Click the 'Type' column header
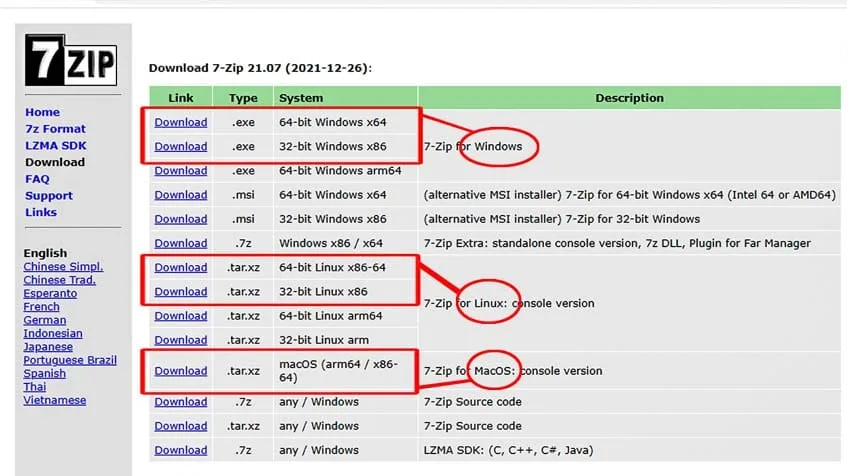847x476 pixels. click(243, 98)
